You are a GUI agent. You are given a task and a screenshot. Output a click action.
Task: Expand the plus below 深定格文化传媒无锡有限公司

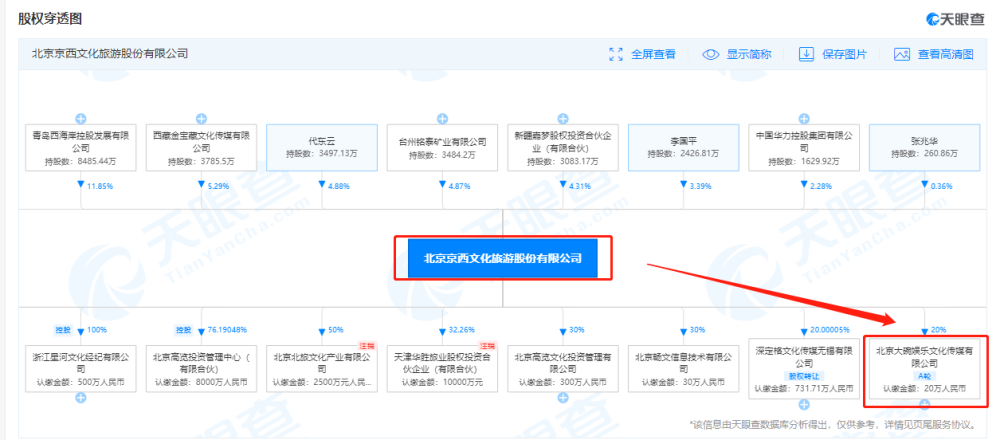(804, 404)
